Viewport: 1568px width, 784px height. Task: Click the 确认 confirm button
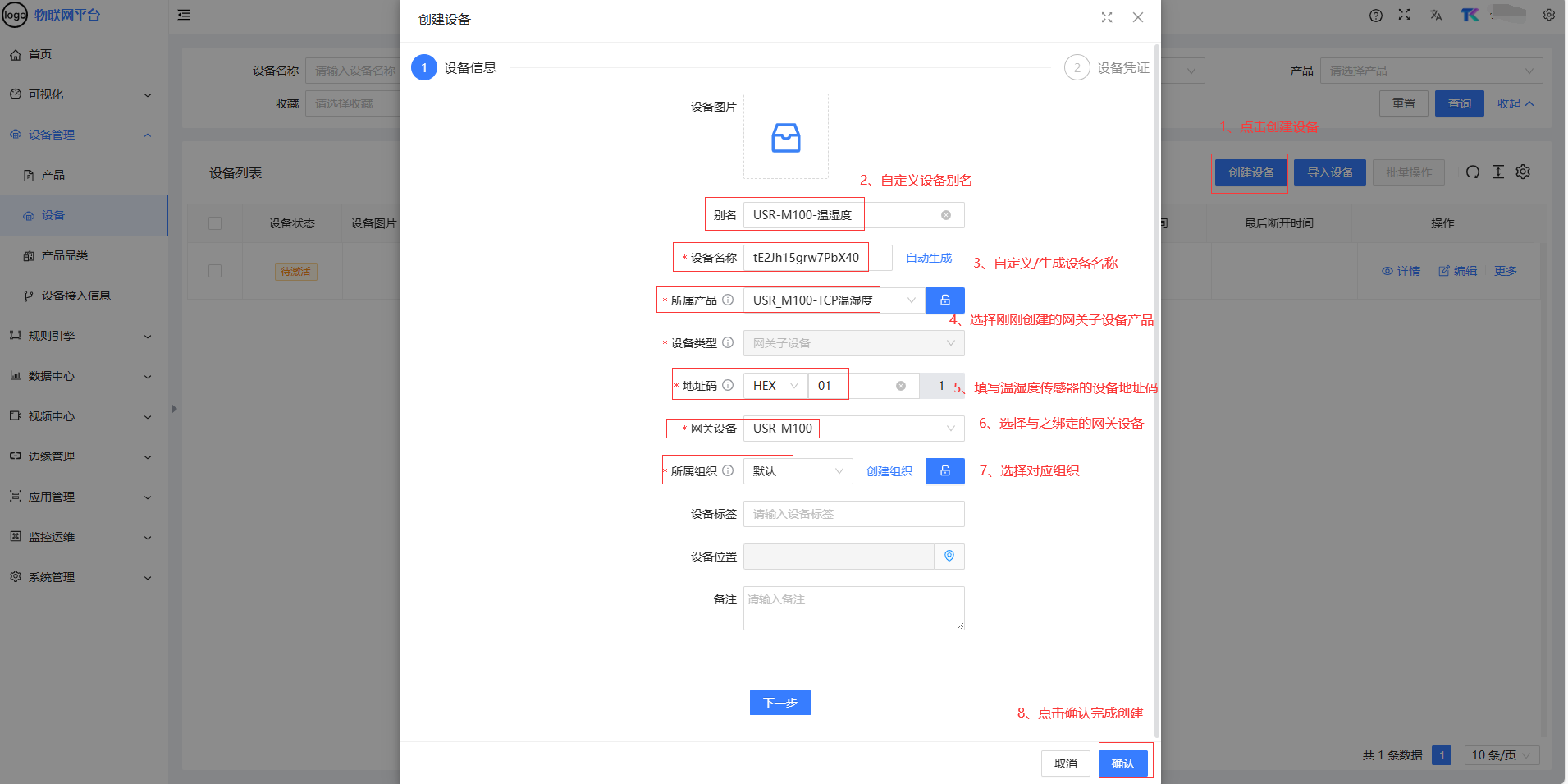point(1122,763)
